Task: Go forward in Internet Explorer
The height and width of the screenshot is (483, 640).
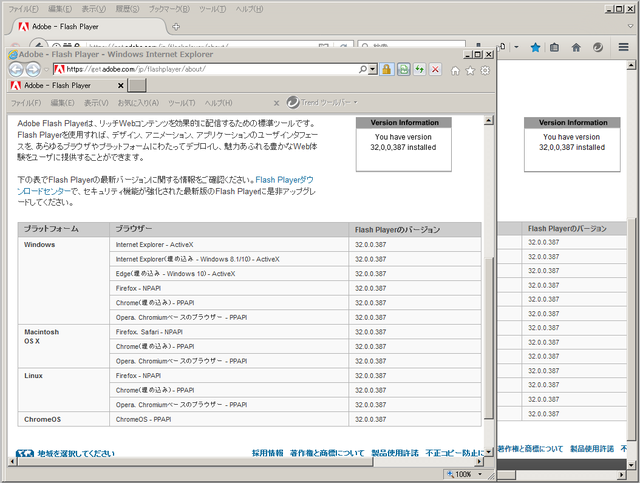Action: coord(33,70)
